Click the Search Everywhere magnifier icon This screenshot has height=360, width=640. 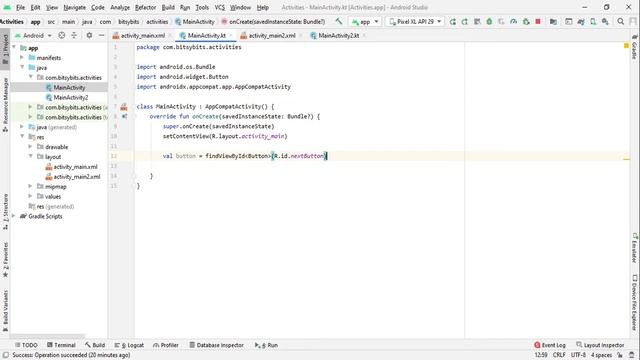click(x=620, y=22)
